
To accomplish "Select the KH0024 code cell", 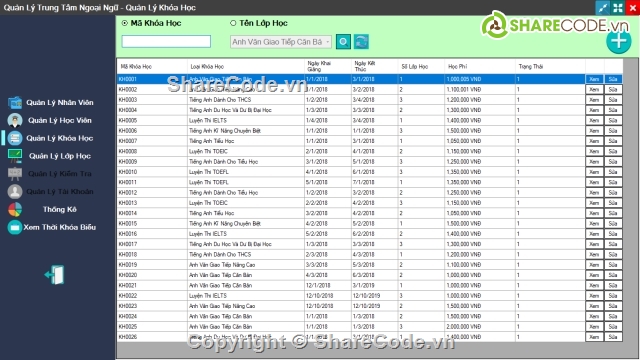I will (x=152, y=316).
